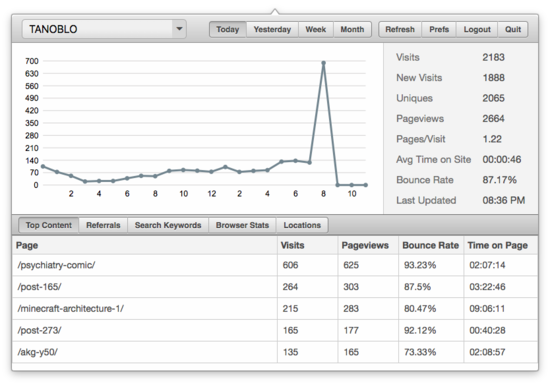Click the overall Bounce Rate 87.17%
This screenshot has width=550, height=385.
[499, 180]
